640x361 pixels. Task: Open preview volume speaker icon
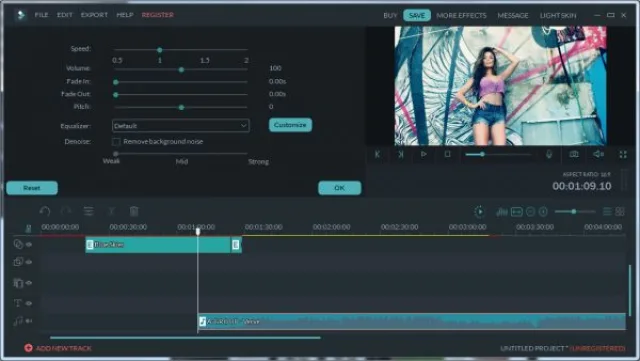tap(598, 154)
